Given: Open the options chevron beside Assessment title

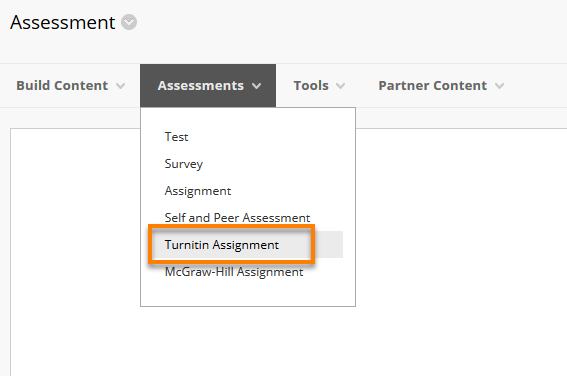Looking at the screenshot, I should [129, 22].
